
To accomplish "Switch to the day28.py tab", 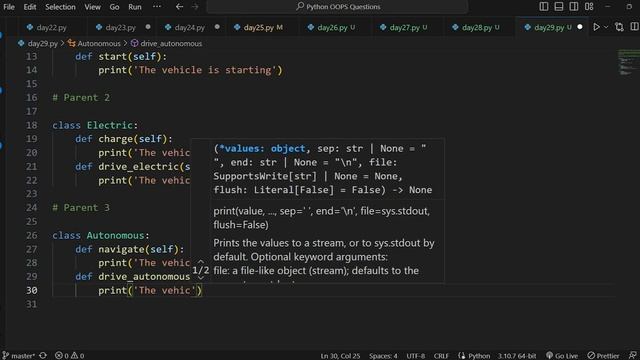I will 477,27.
